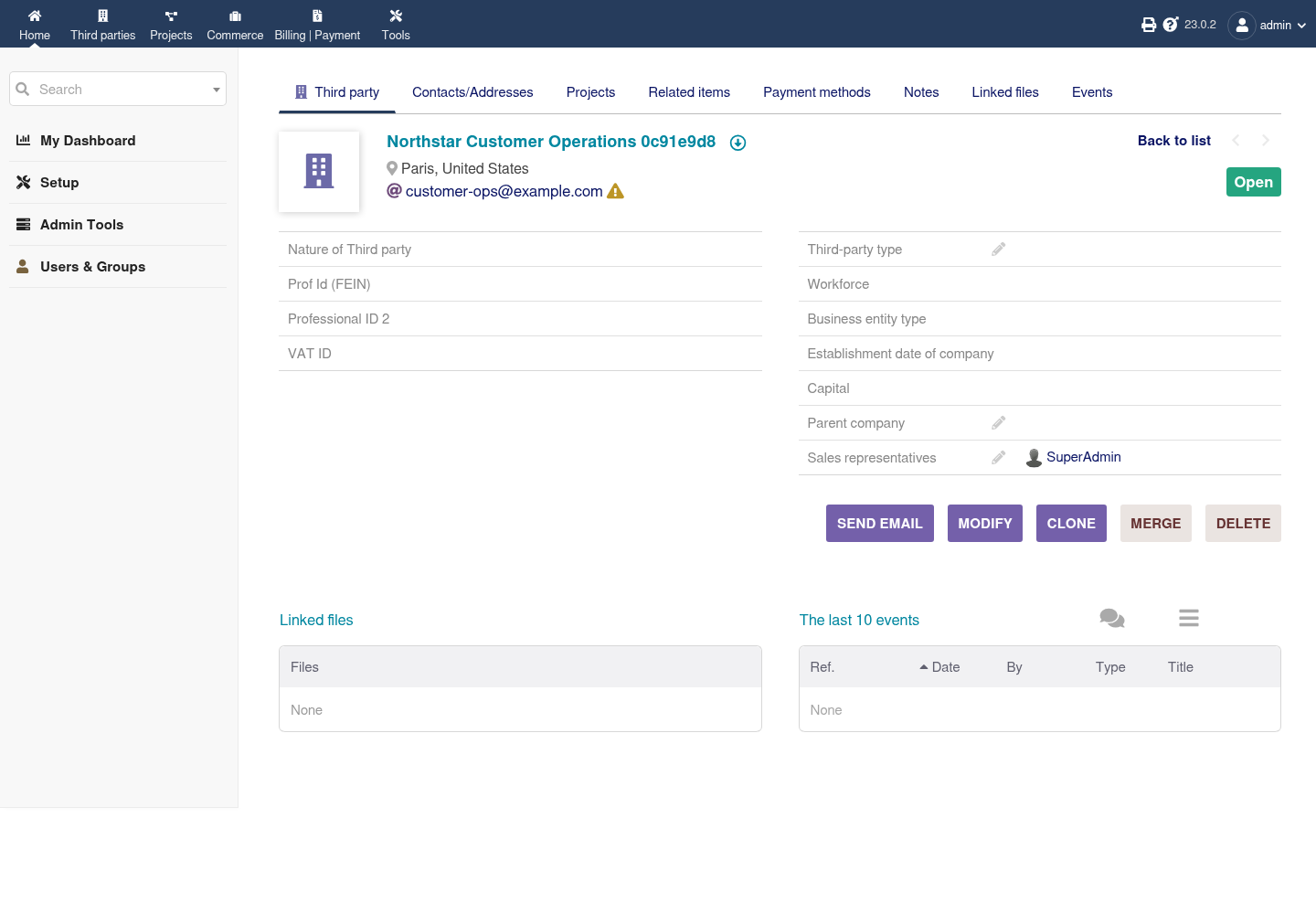Click the email warning triangle icon
The height and width of the screenshot is (914, 1316).
click(615, 191)
